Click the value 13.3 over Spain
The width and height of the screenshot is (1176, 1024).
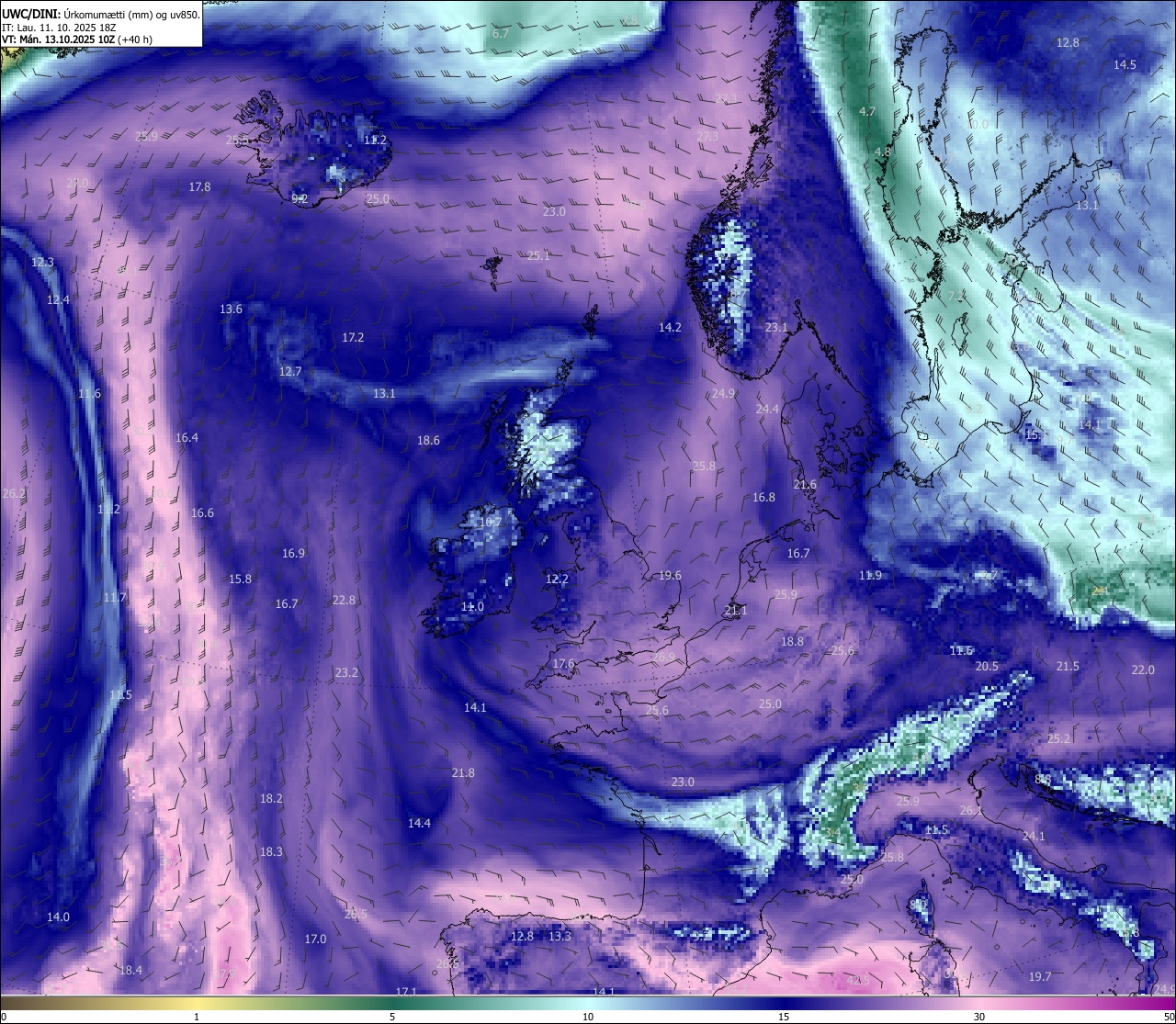pyautogui.click(x=560, y=936)
